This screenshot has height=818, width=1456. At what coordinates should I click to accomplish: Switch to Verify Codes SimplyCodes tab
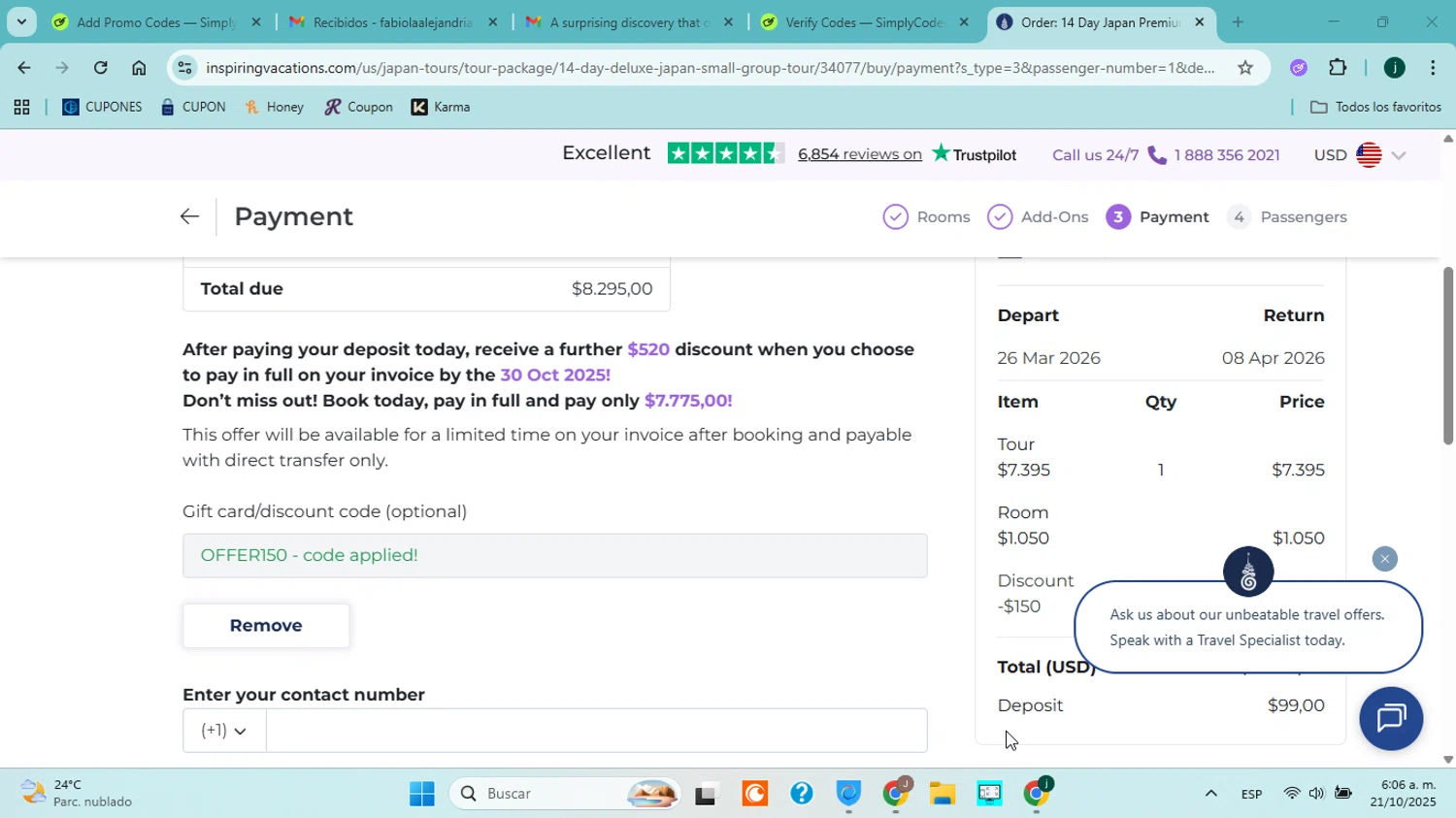[864, 21]
